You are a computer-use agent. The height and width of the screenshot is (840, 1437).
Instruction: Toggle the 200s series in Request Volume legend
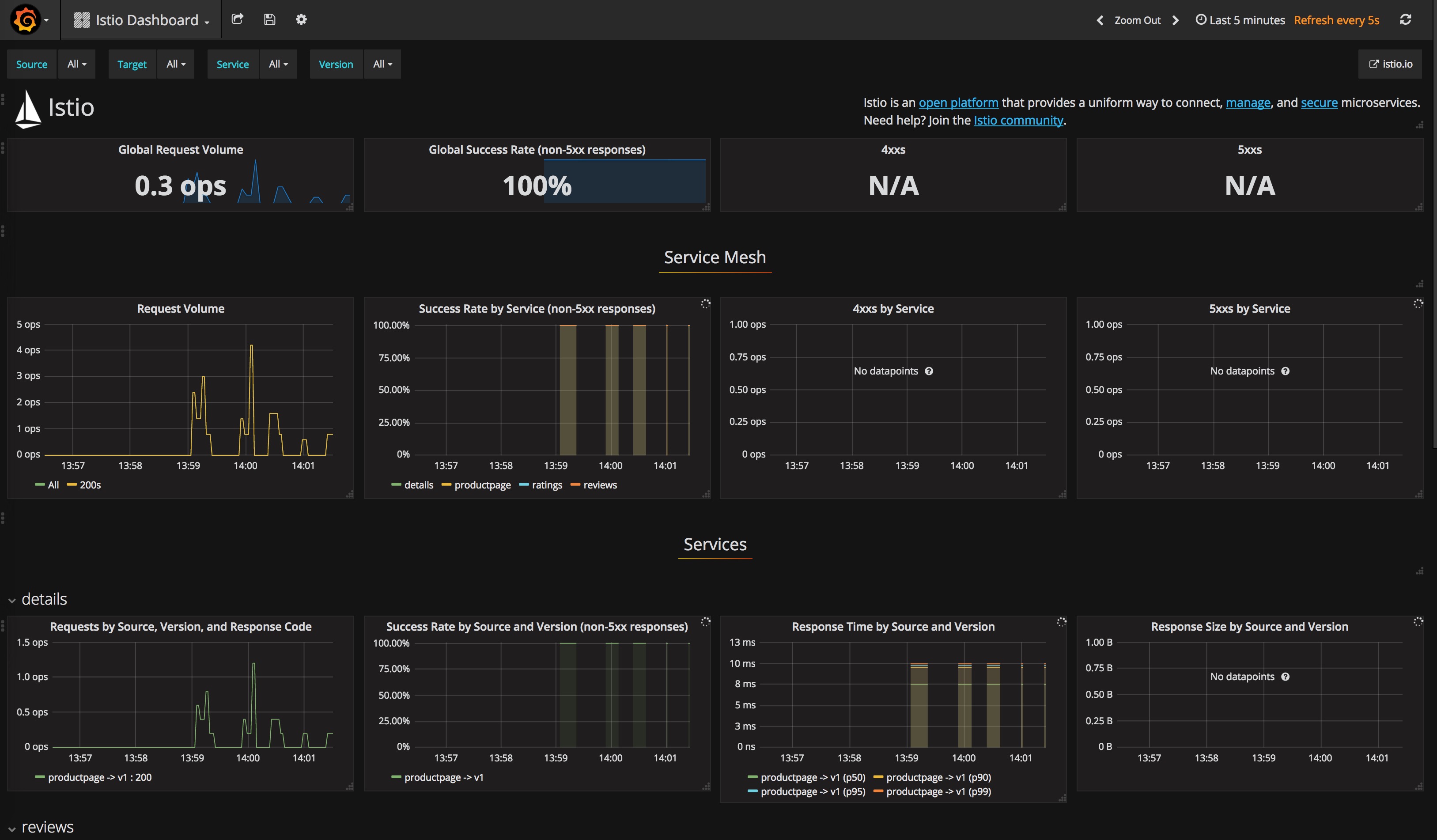click(x=90, y=485)
